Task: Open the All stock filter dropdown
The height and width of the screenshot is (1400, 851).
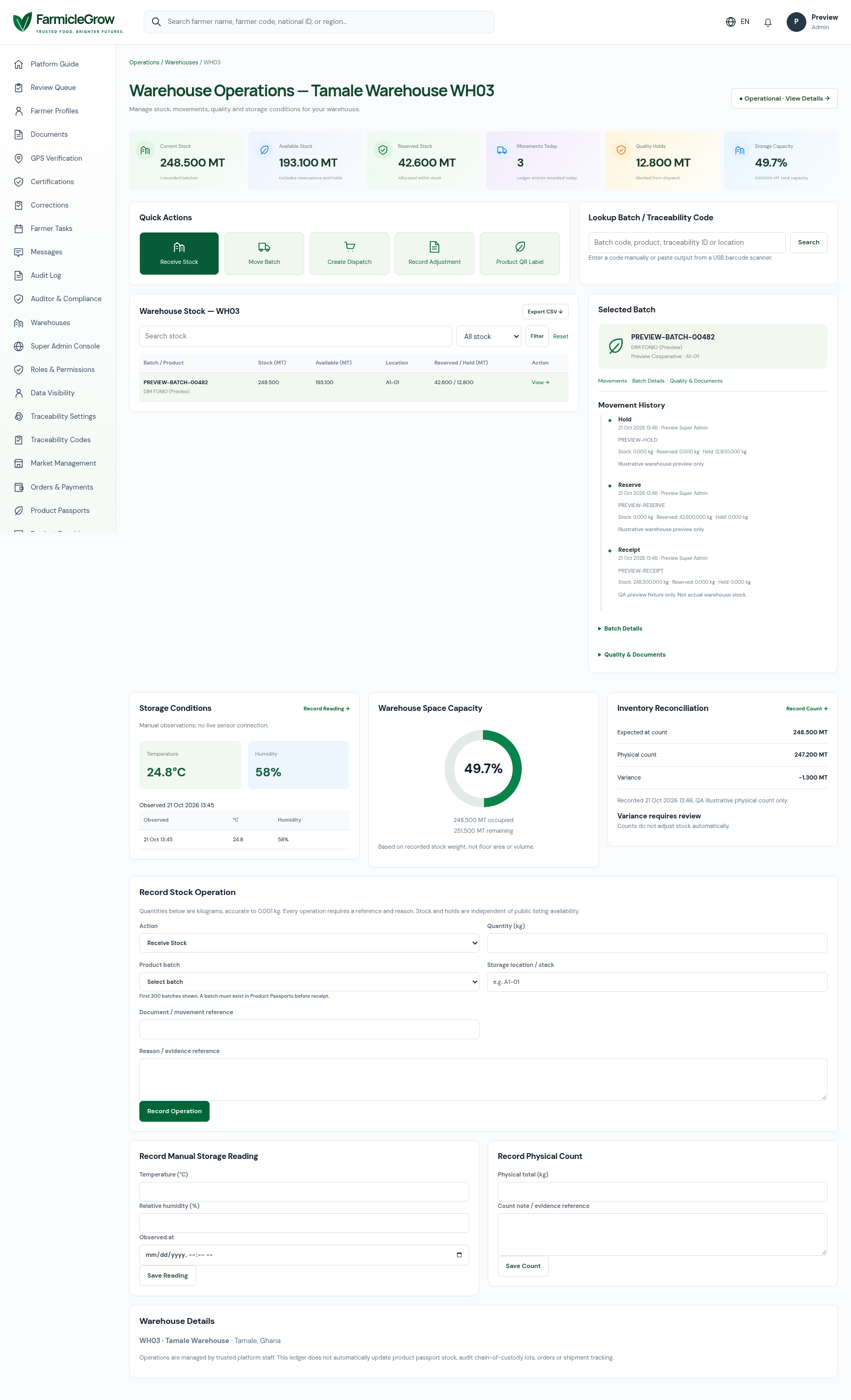Action: (x=489, y=336)
